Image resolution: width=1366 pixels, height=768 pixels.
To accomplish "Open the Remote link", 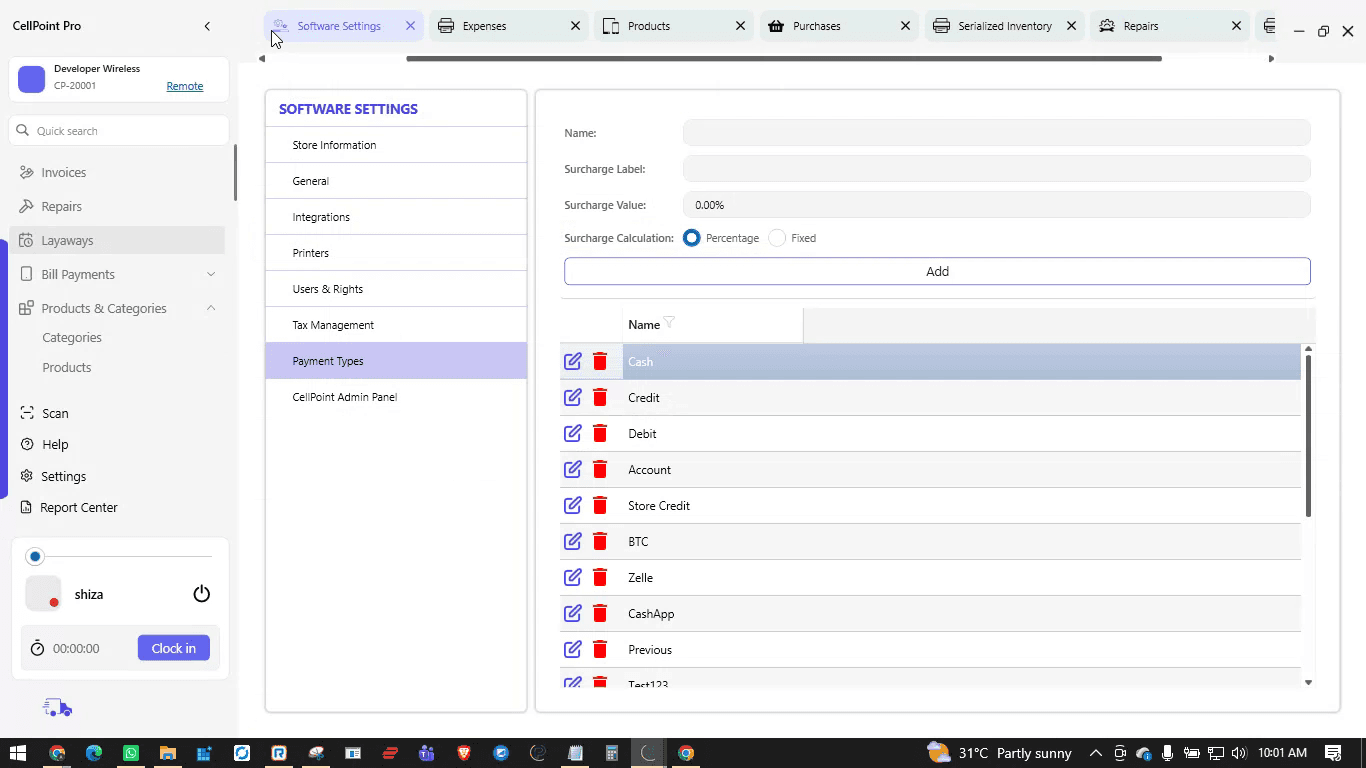I will tap(185, 86).
